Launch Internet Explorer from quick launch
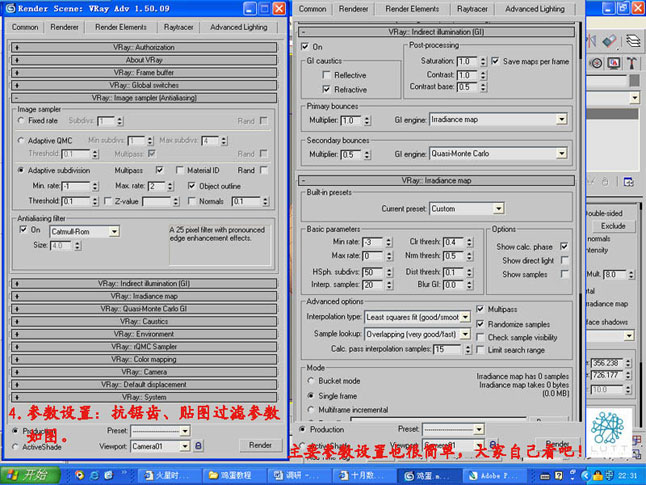 pyautogui.click(x=94, y=475)
